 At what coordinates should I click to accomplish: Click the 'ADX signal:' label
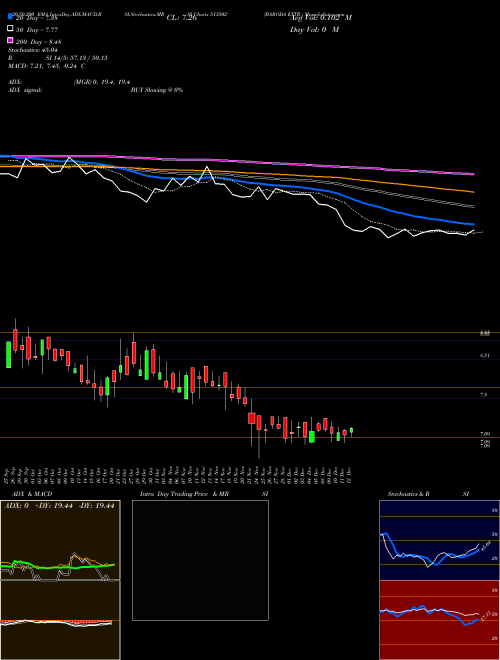pyautogui.click(x=25, y=90)
